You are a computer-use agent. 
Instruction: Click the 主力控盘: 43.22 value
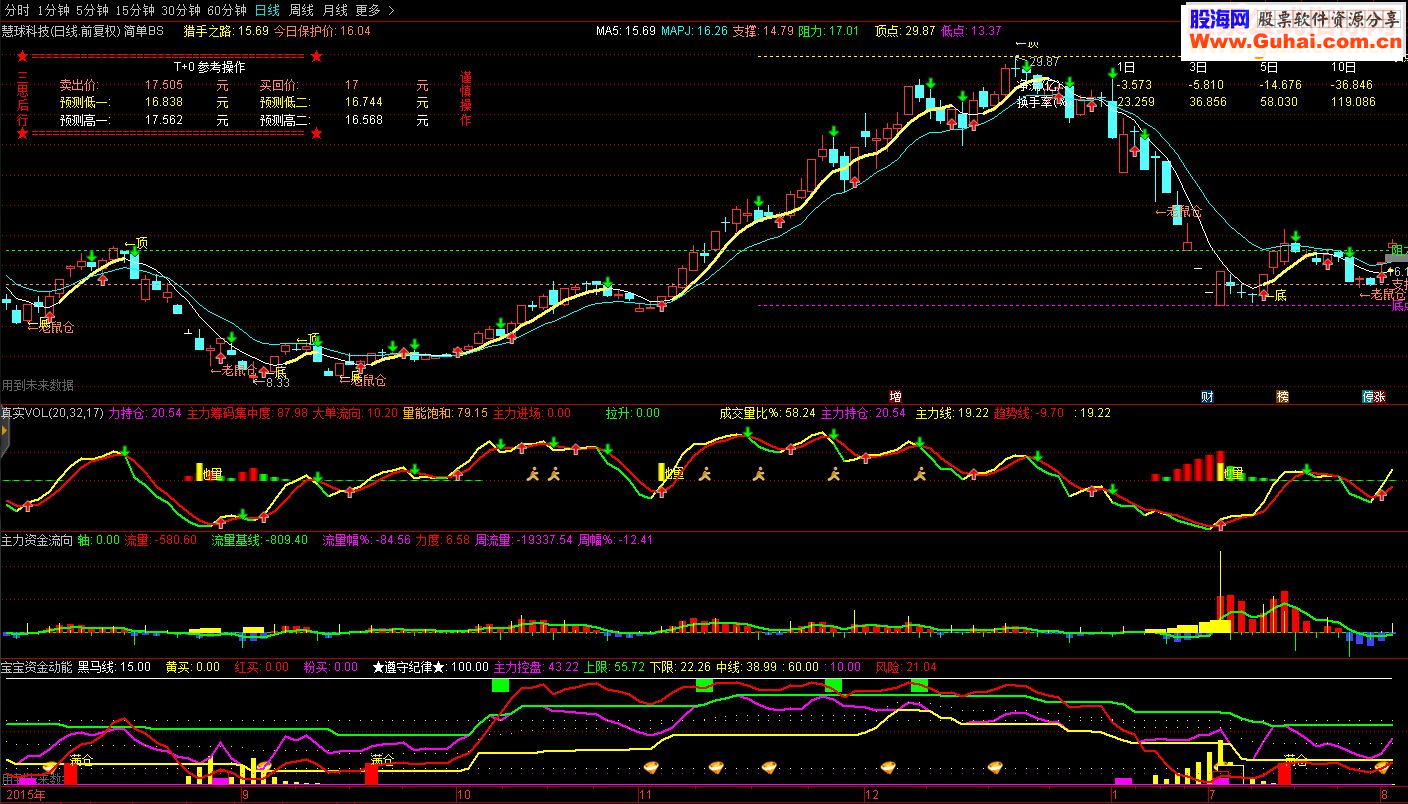[x=536, y=667]
